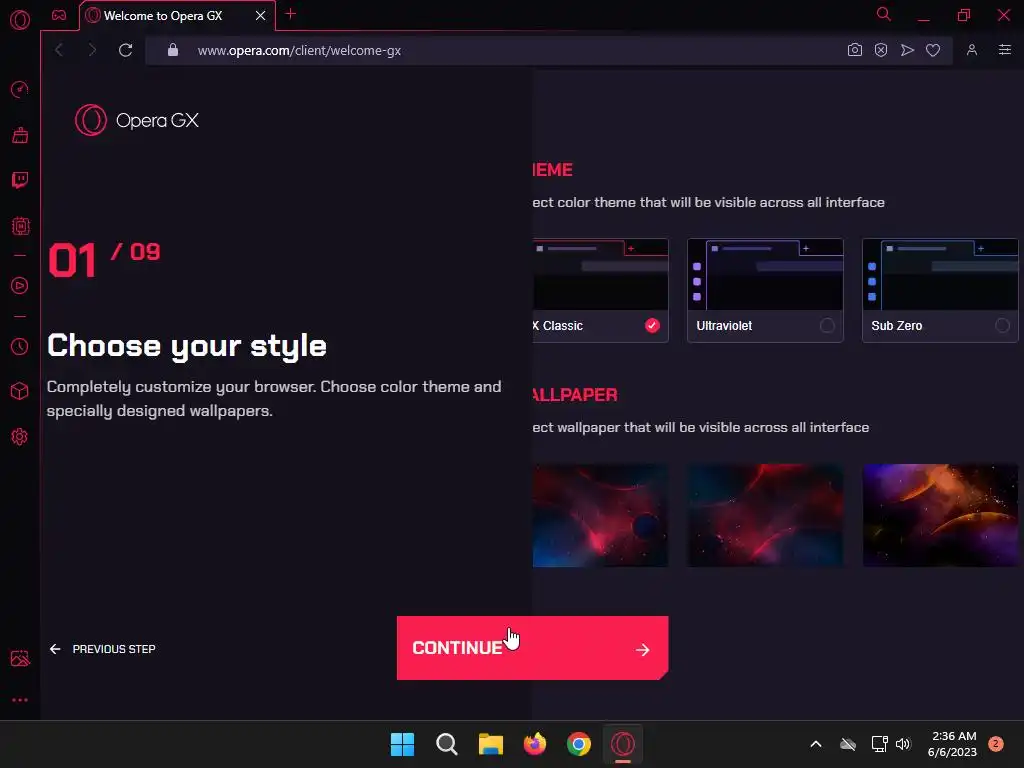Launch Firefox from the taskbar
The width and height of the screenshot is (1024, 768).
point(535,744)
